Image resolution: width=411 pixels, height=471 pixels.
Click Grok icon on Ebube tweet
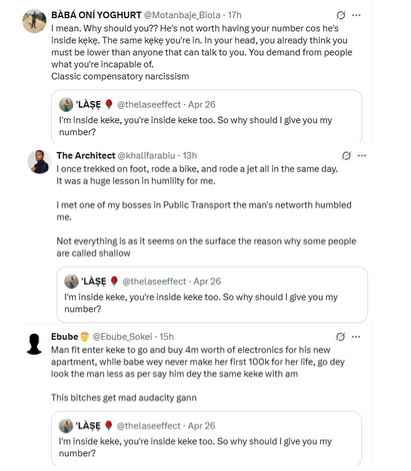point(340,337)
